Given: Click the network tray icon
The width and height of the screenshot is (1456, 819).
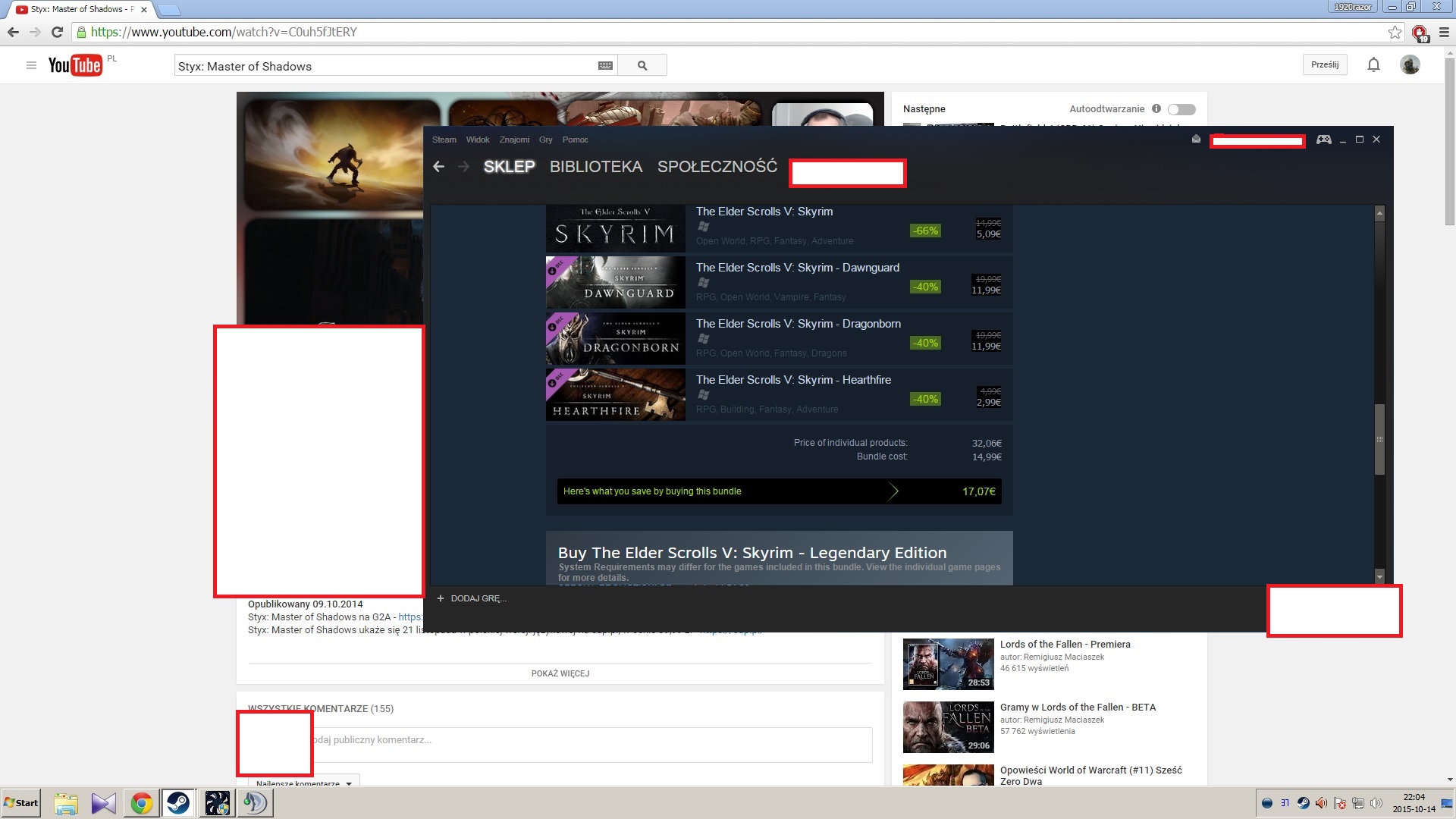Looking at the screenshot, I should coord(1357,803).
